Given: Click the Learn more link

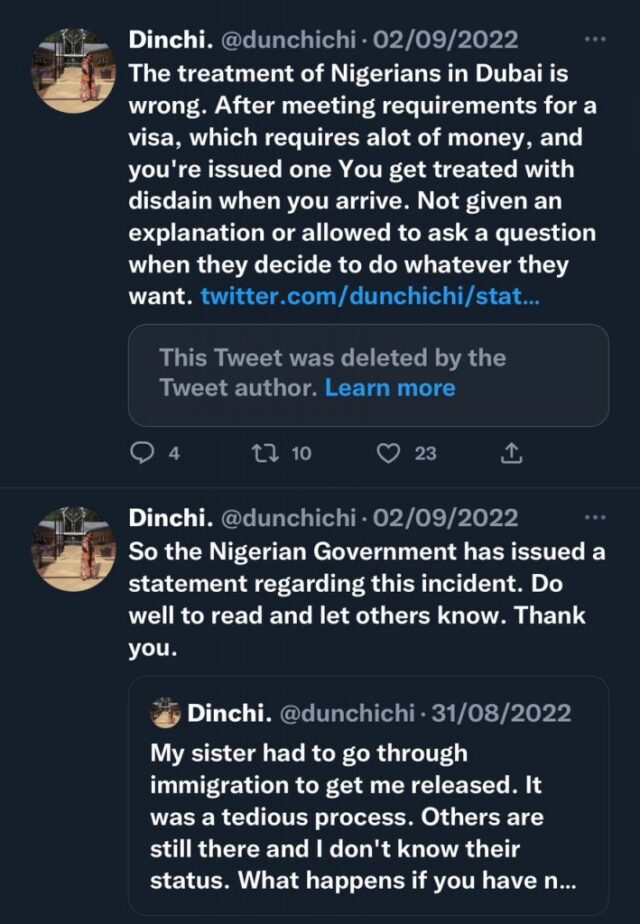Looking at the screenshot, I should [390, 388].
